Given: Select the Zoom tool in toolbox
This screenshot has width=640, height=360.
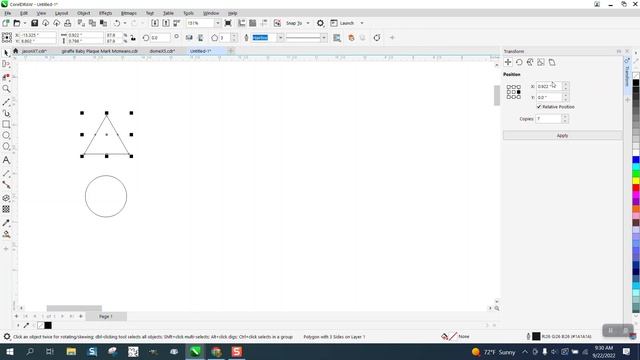Looking at the screenshot, I should 6,89.
